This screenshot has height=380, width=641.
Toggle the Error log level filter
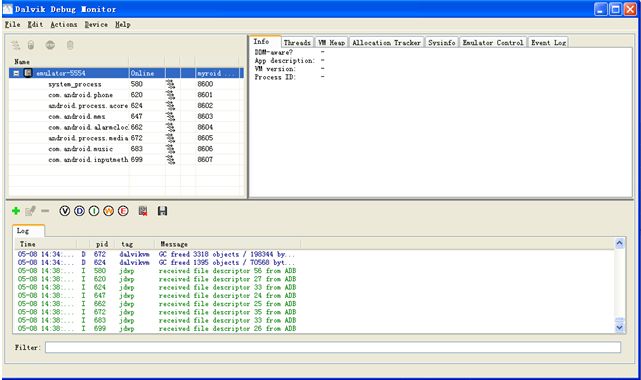[x=123, y=211]
